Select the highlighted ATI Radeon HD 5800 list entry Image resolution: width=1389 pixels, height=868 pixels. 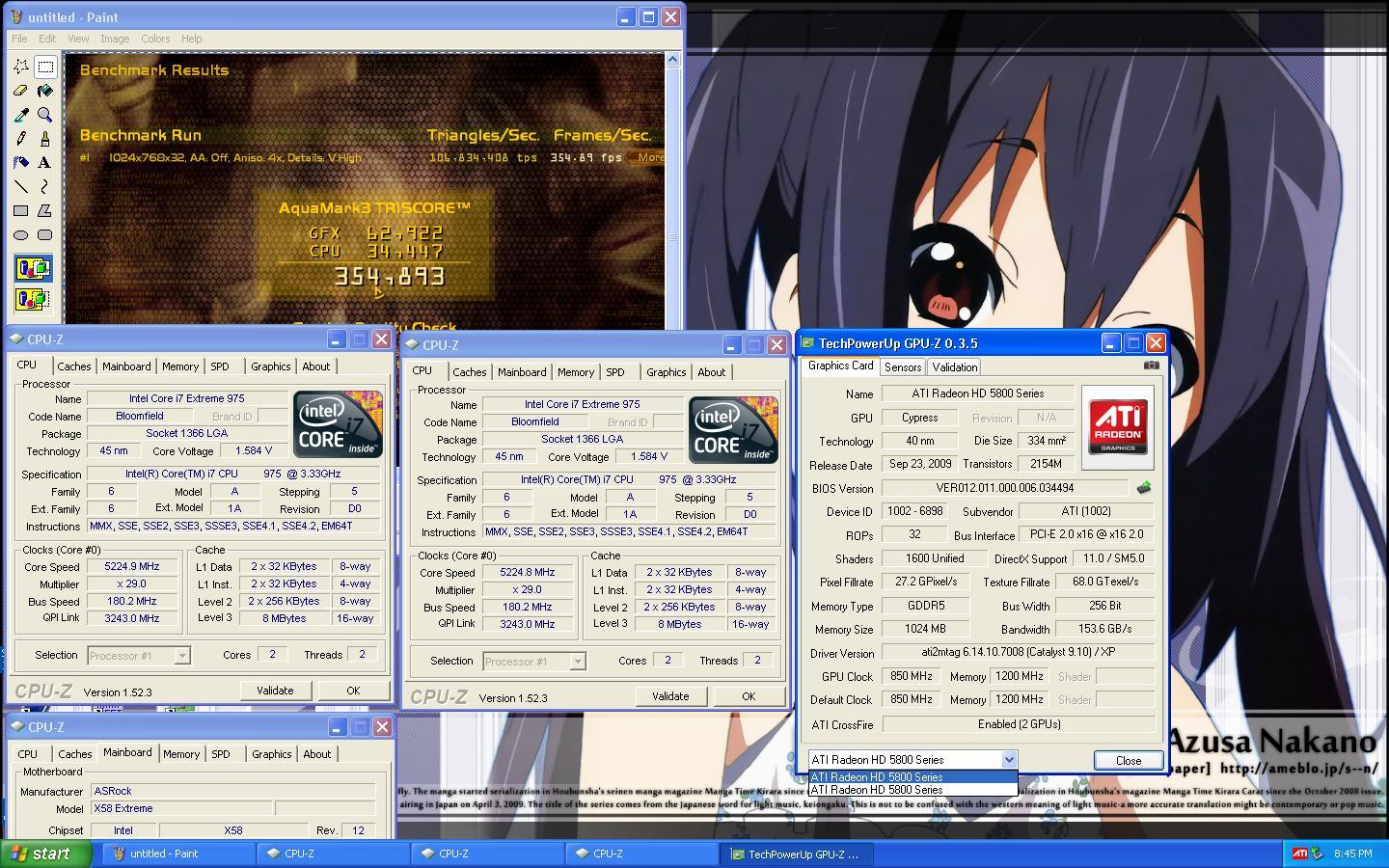click(912, 777)
